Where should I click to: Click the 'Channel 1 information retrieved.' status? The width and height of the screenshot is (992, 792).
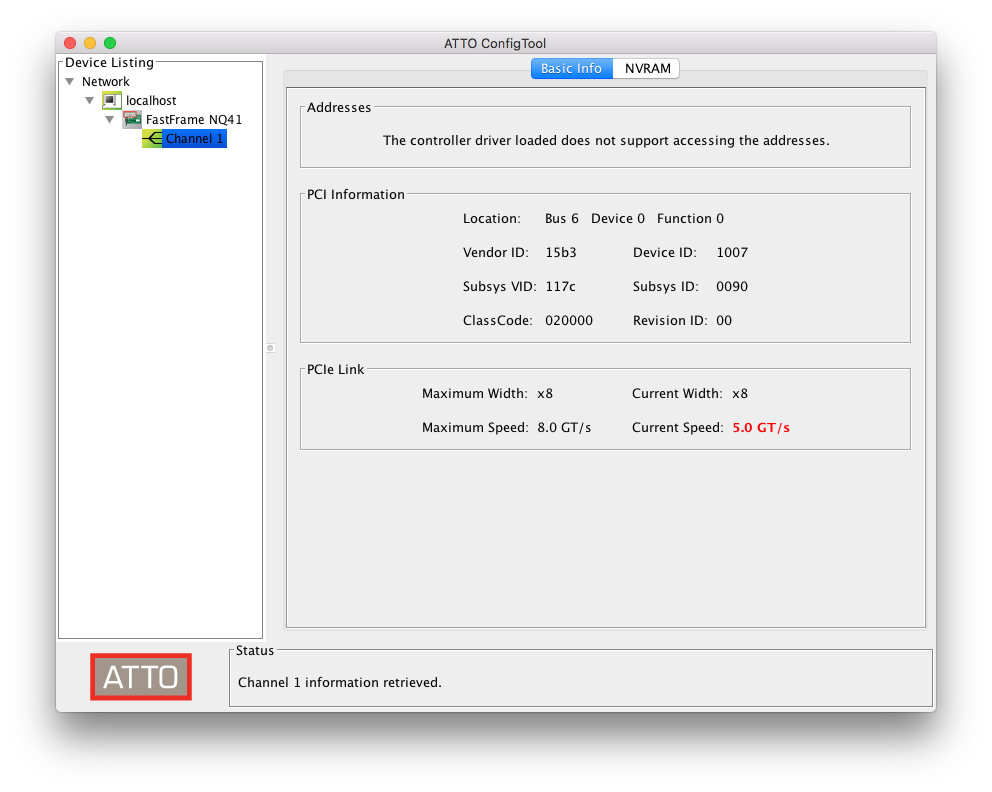point(340,683)
